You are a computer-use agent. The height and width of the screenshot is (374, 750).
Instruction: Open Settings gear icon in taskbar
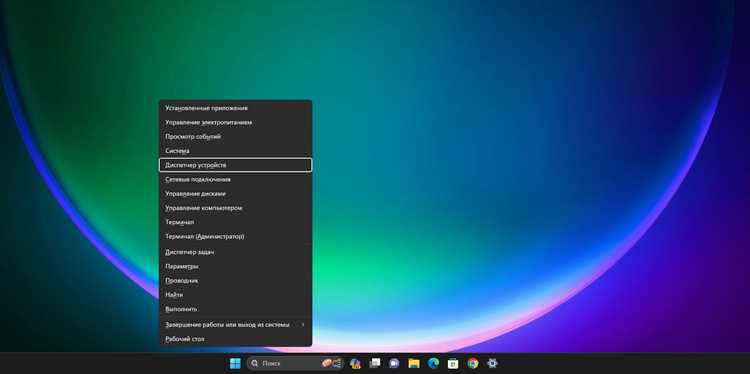(492, 363)
